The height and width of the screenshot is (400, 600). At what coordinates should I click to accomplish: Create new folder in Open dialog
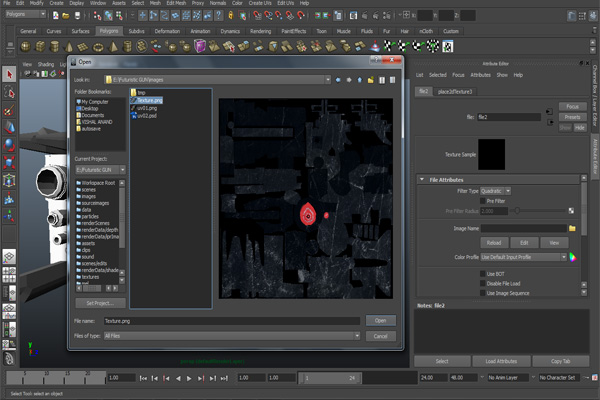[370, 80]
